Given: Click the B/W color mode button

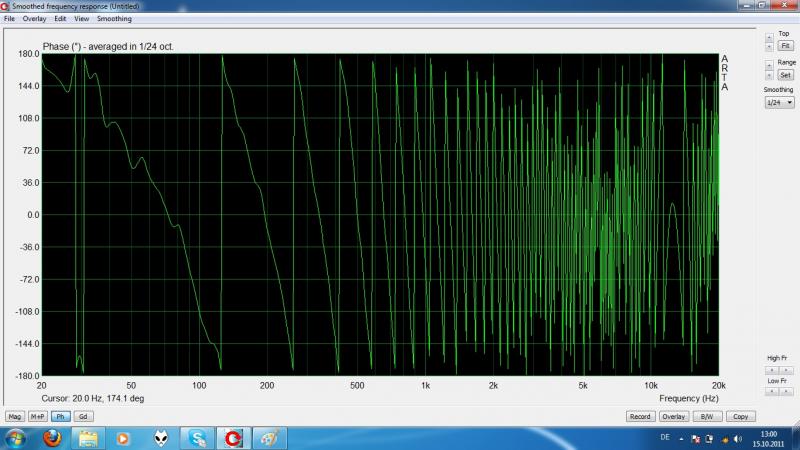Looking at the screenshot, I should pyautogui.click(x=708, y=416).
